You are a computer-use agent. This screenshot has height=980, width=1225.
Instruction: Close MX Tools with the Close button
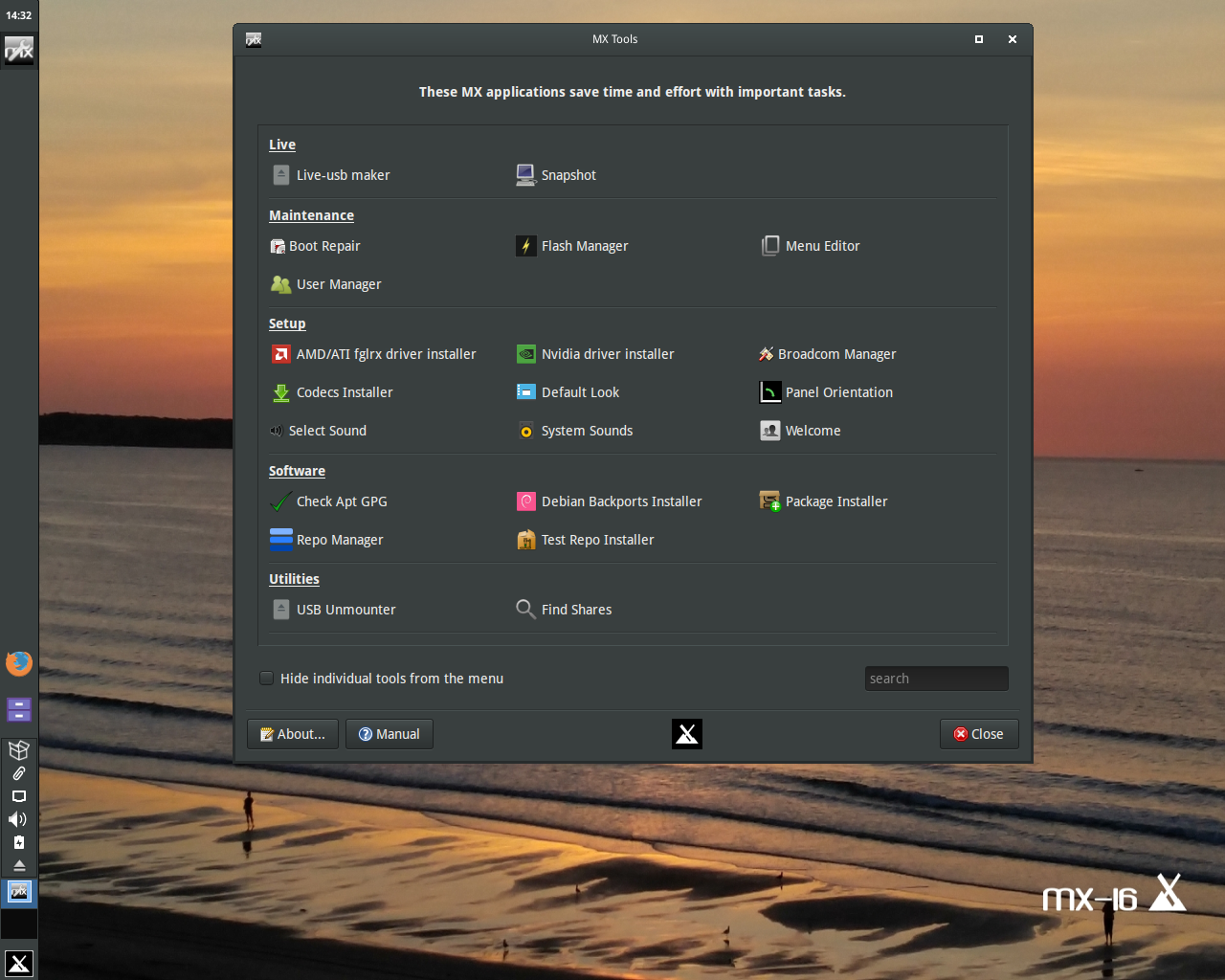979,734
